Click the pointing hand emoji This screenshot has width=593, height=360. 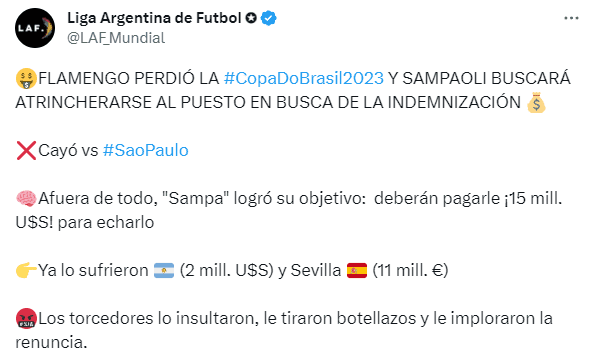tap(26, 270)
